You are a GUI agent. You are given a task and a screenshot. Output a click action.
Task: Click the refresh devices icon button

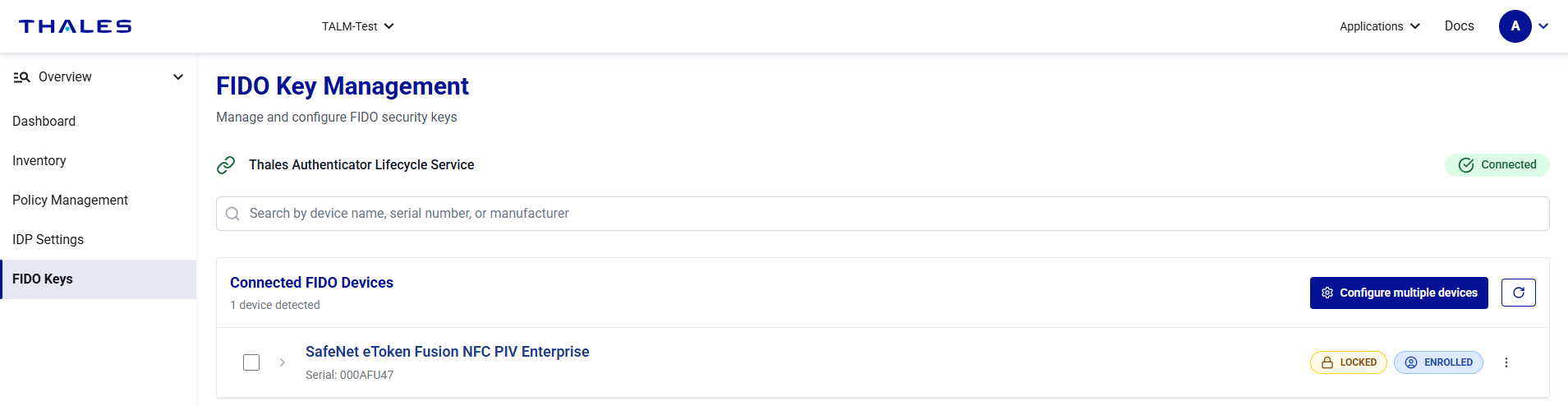(x=1518, y=293)
